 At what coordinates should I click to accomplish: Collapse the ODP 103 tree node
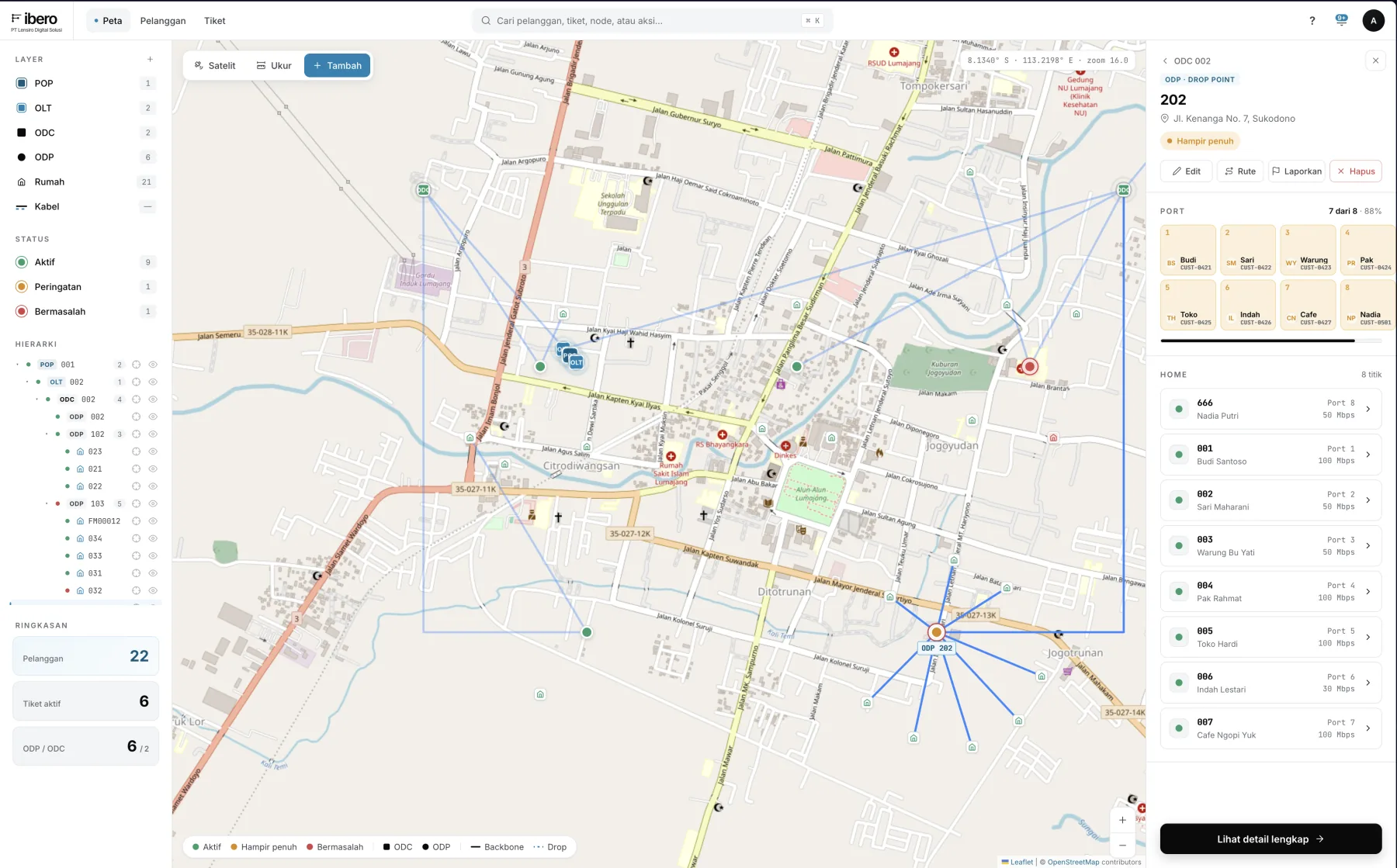coord(47,503)
